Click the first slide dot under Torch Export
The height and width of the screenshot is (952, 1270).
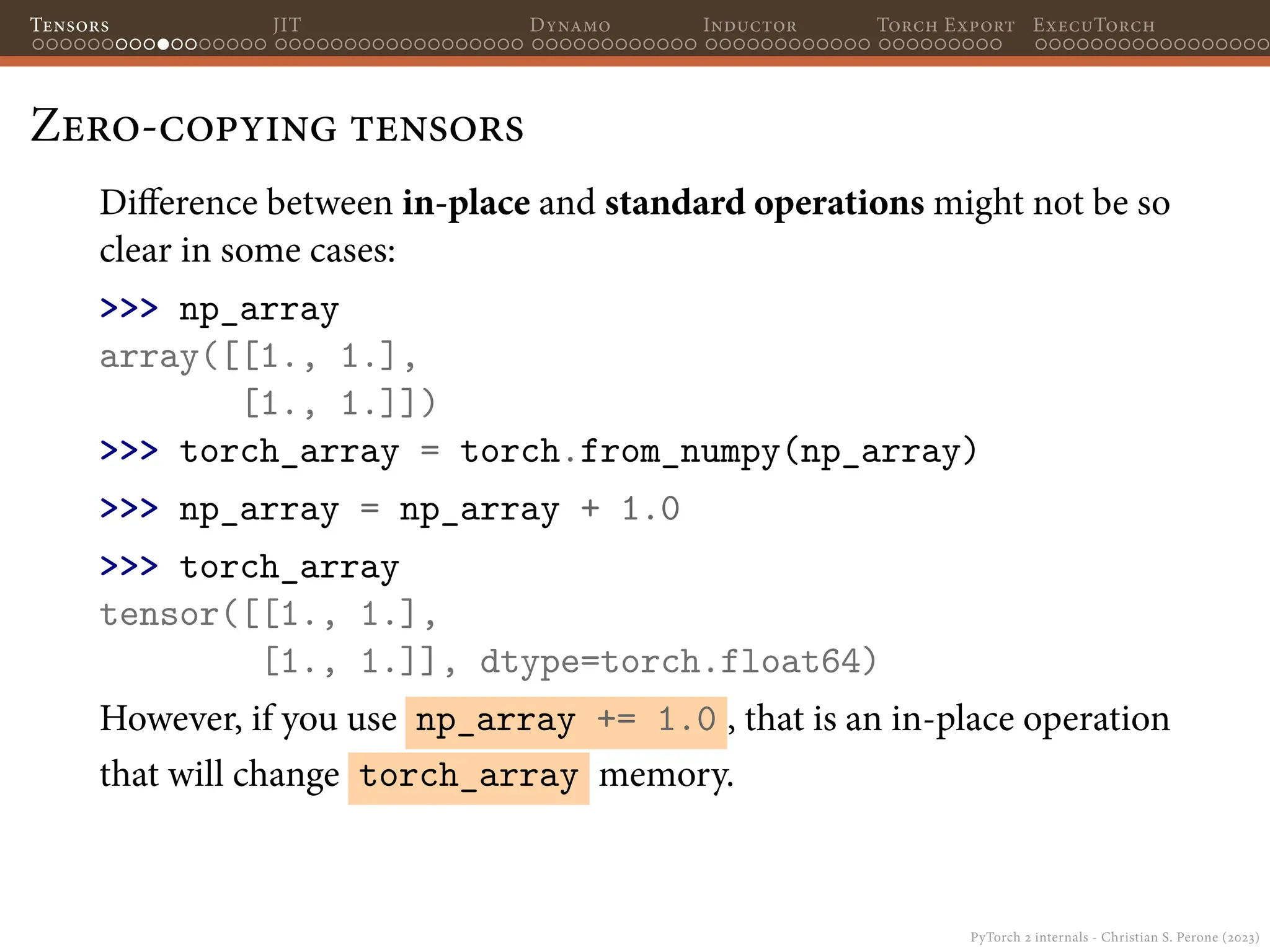click(885, 45)
